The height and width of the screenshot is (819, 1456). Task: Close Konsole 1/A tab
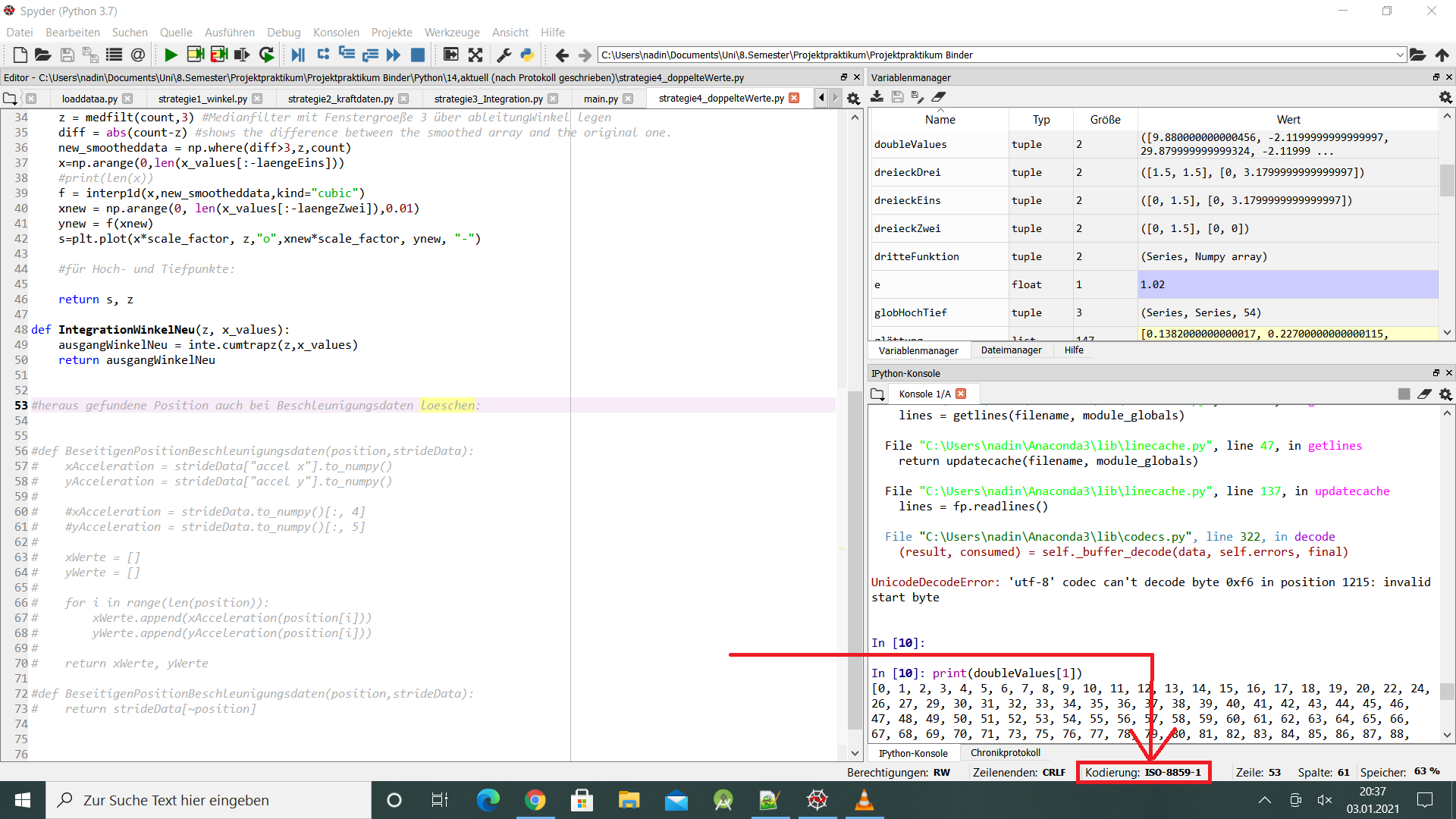pyautogui.click(x=961, y=394)
